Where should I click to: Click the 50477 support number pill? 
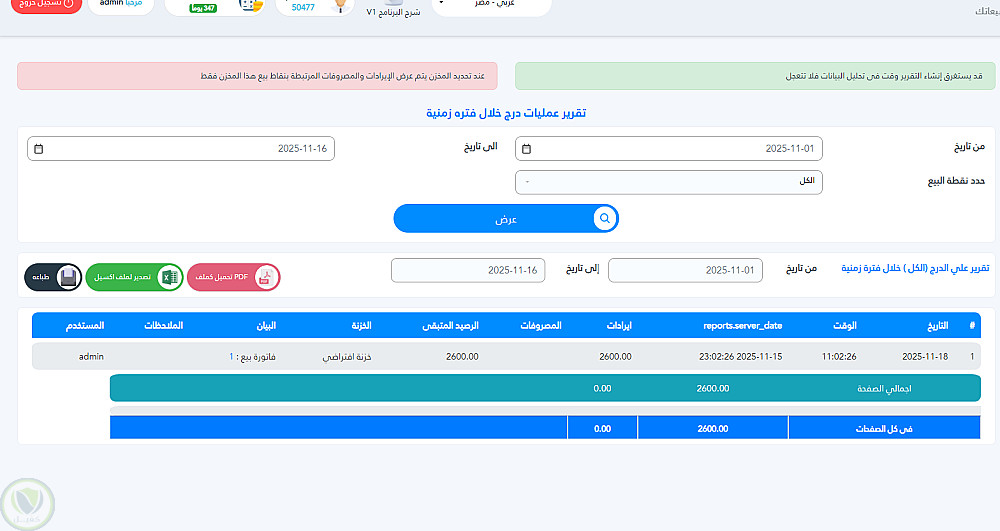[x=315, y=6]
